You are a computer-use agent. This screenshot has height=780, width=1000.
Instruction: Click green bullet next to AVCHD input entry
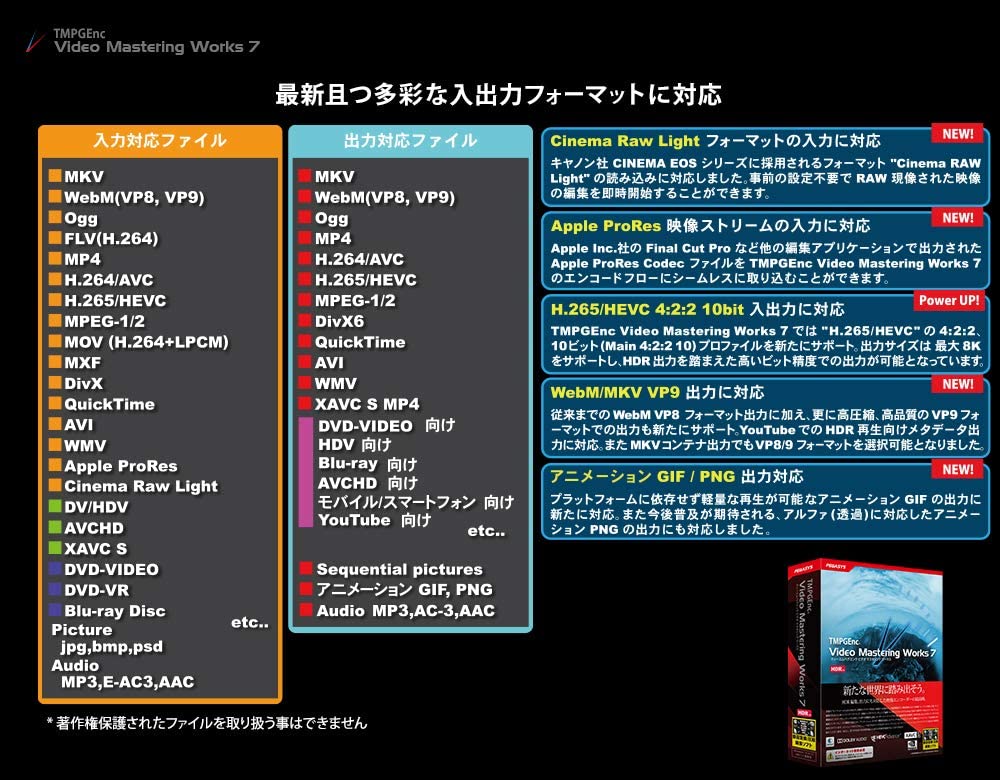[56, 528]
